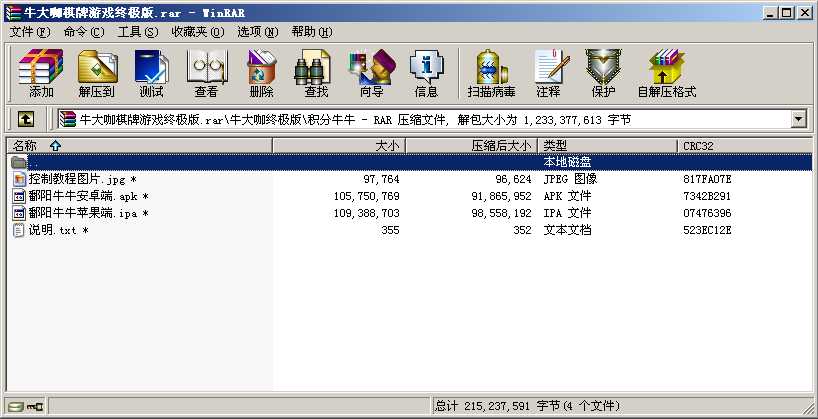Click CRC32 value 817FA07E
The width and height of the screenshot is (818, 419).
(707, 179)
